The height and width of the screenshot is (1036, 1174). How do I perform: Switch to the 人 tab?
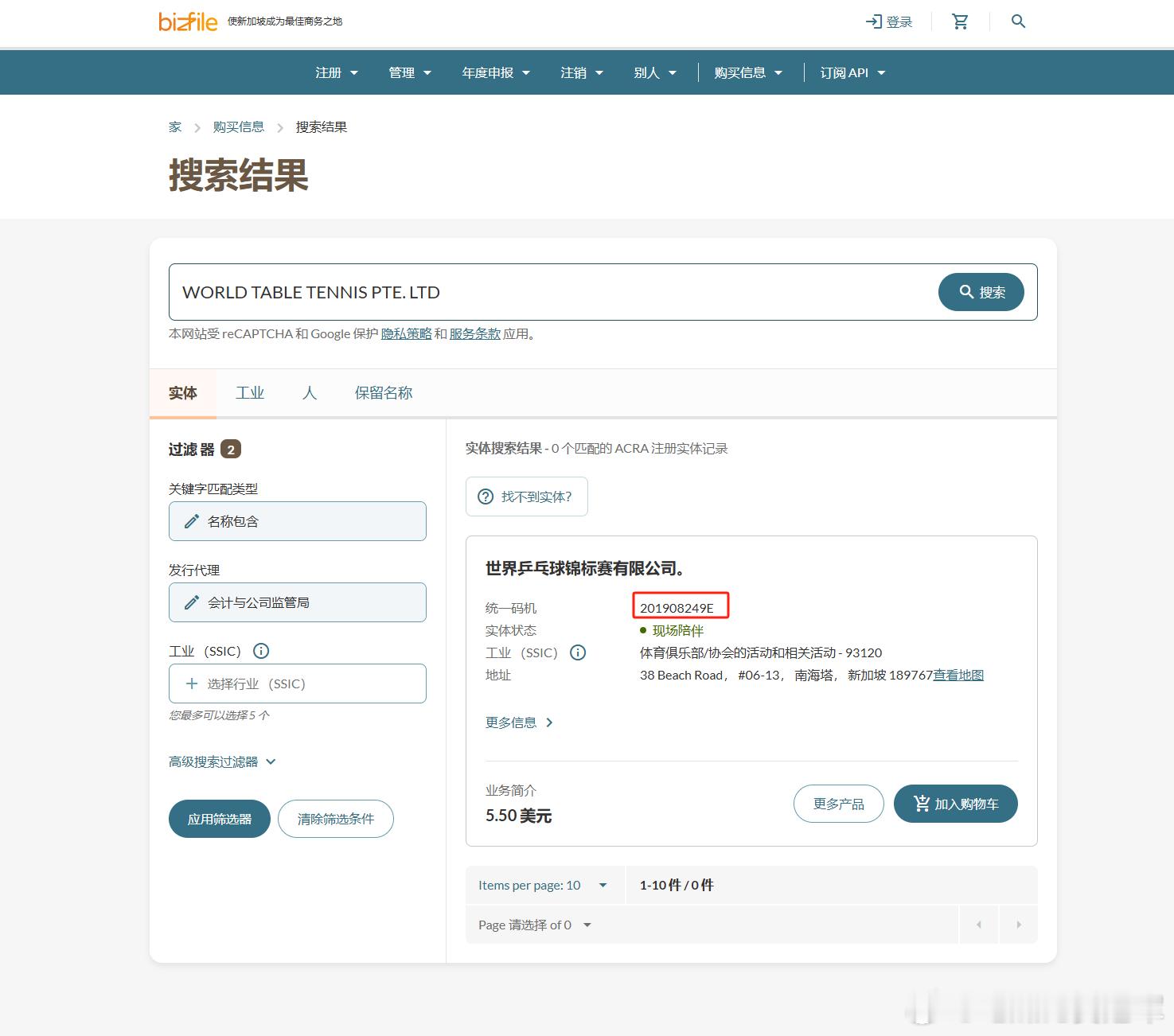click(x=310, y=393)
